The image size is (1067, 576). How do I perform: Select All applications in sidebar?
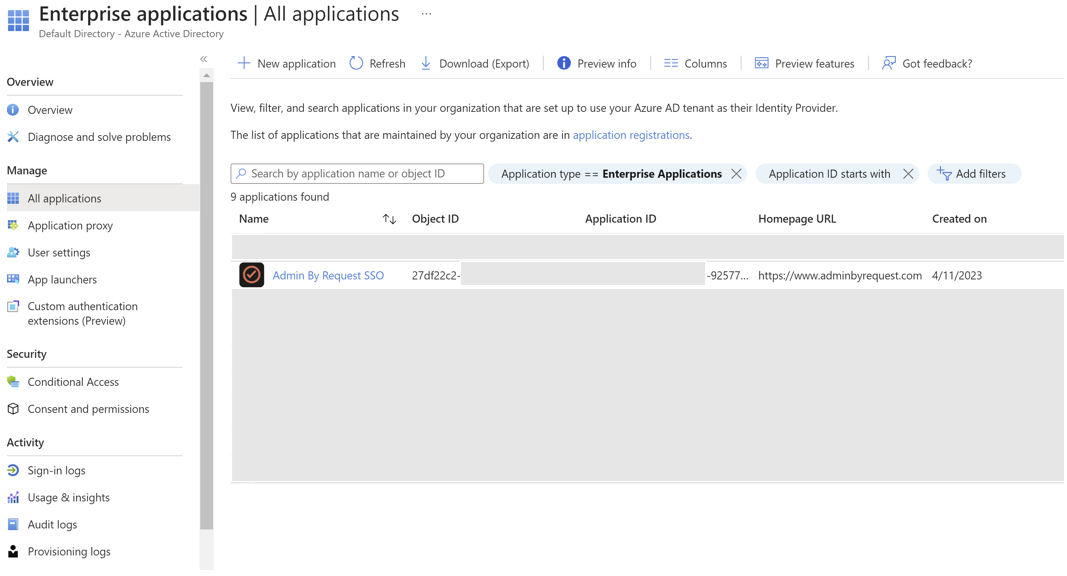(x=64, y=198)
